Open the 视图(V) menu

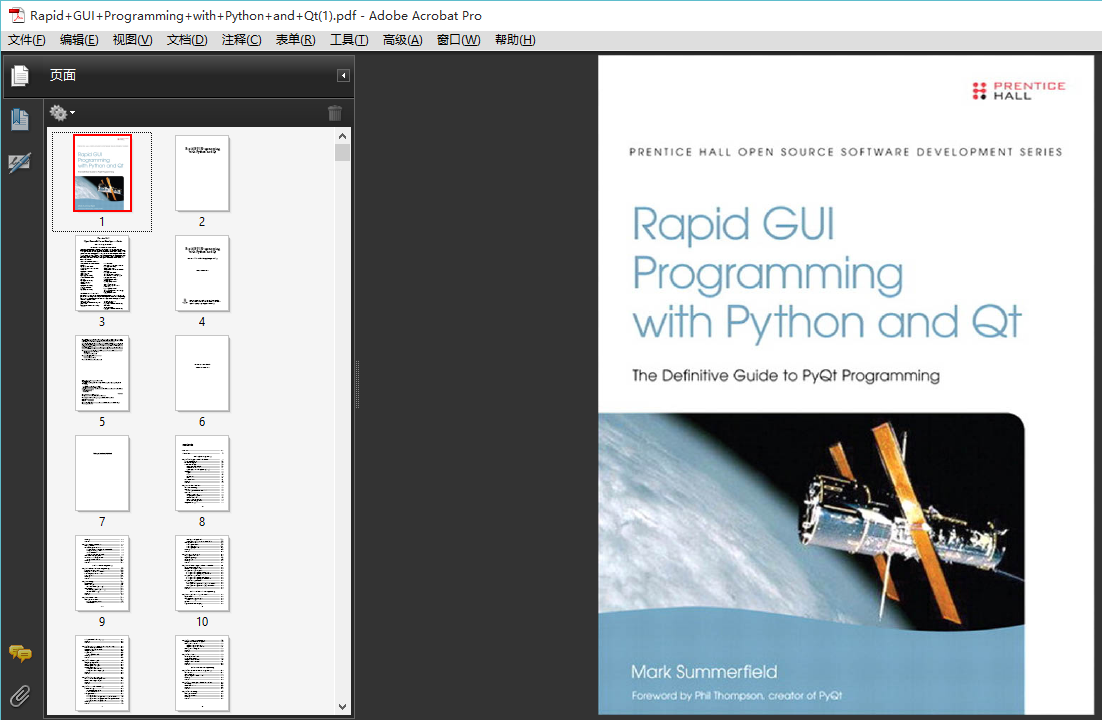(x=132, y=40)
